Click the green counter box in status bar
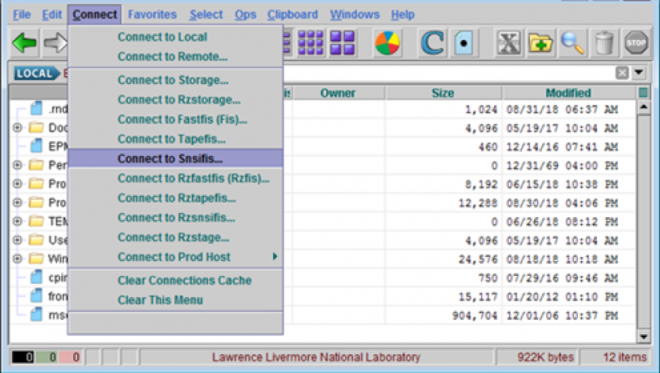Screen dimensions: 660x373 pyautogui.click(x=47, y=357)
